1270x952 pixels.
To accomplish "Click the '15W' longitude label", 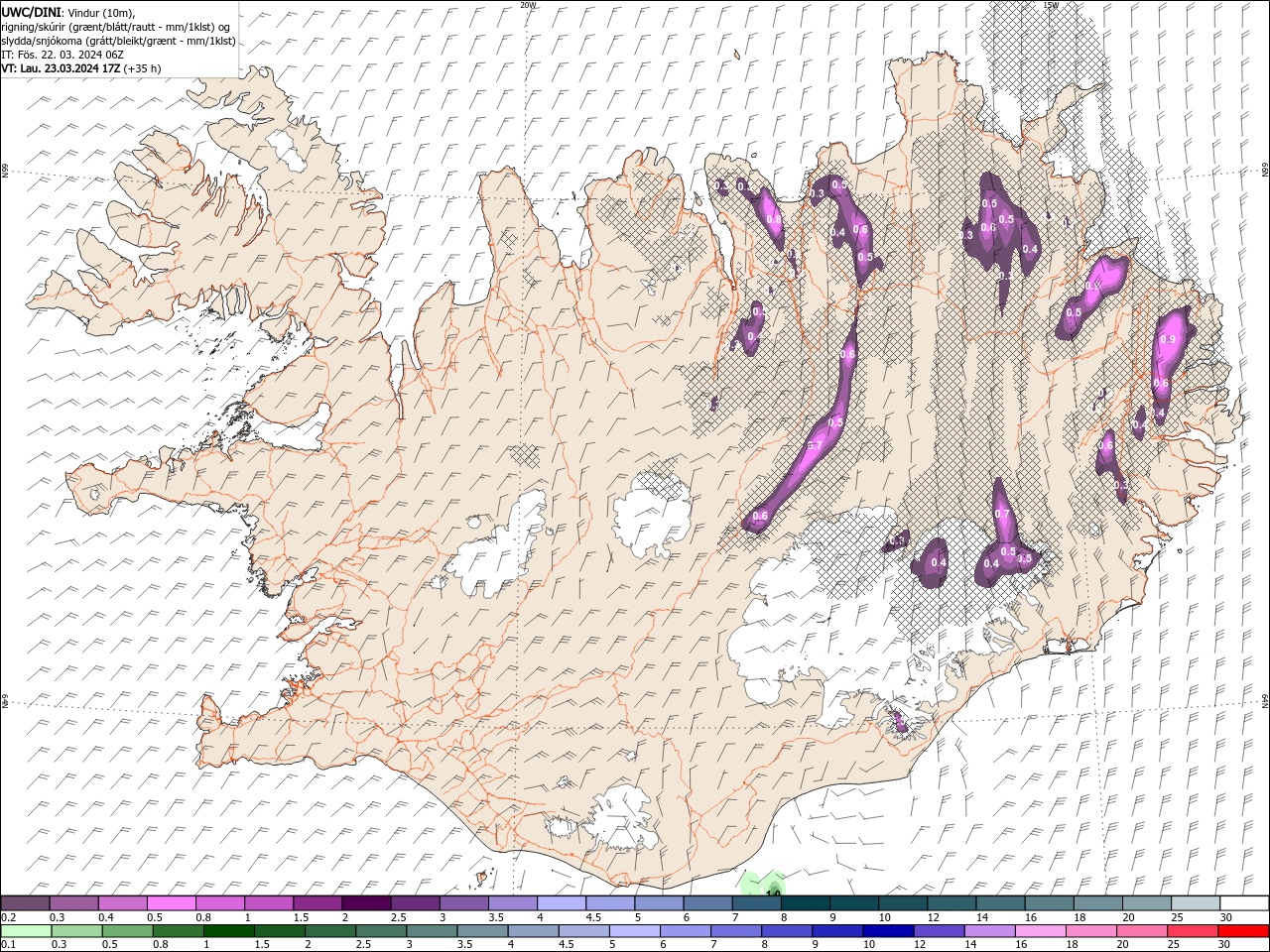I will click(x=1051, y=5).
